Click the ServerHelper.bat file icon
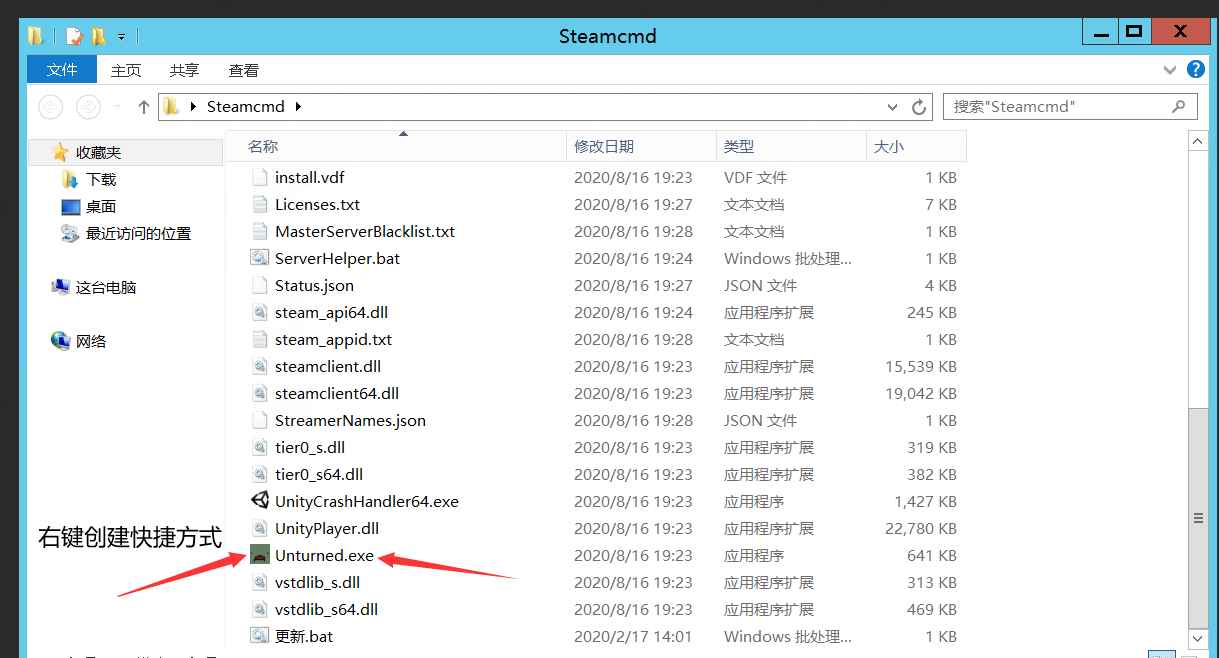 click(x=260, y=259)
